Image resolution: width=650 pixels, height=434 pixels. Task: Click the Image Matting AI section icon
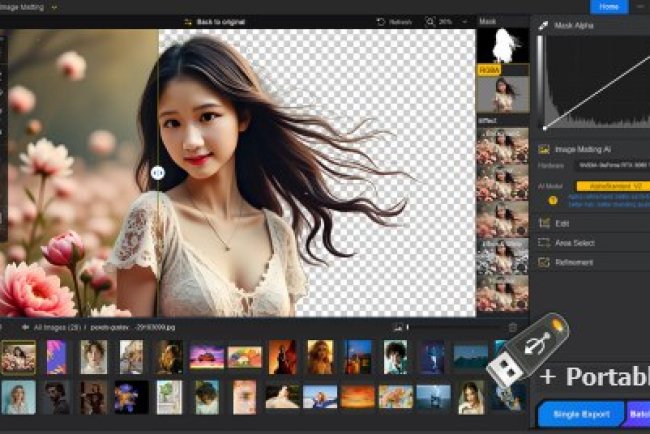click(544, 150)
